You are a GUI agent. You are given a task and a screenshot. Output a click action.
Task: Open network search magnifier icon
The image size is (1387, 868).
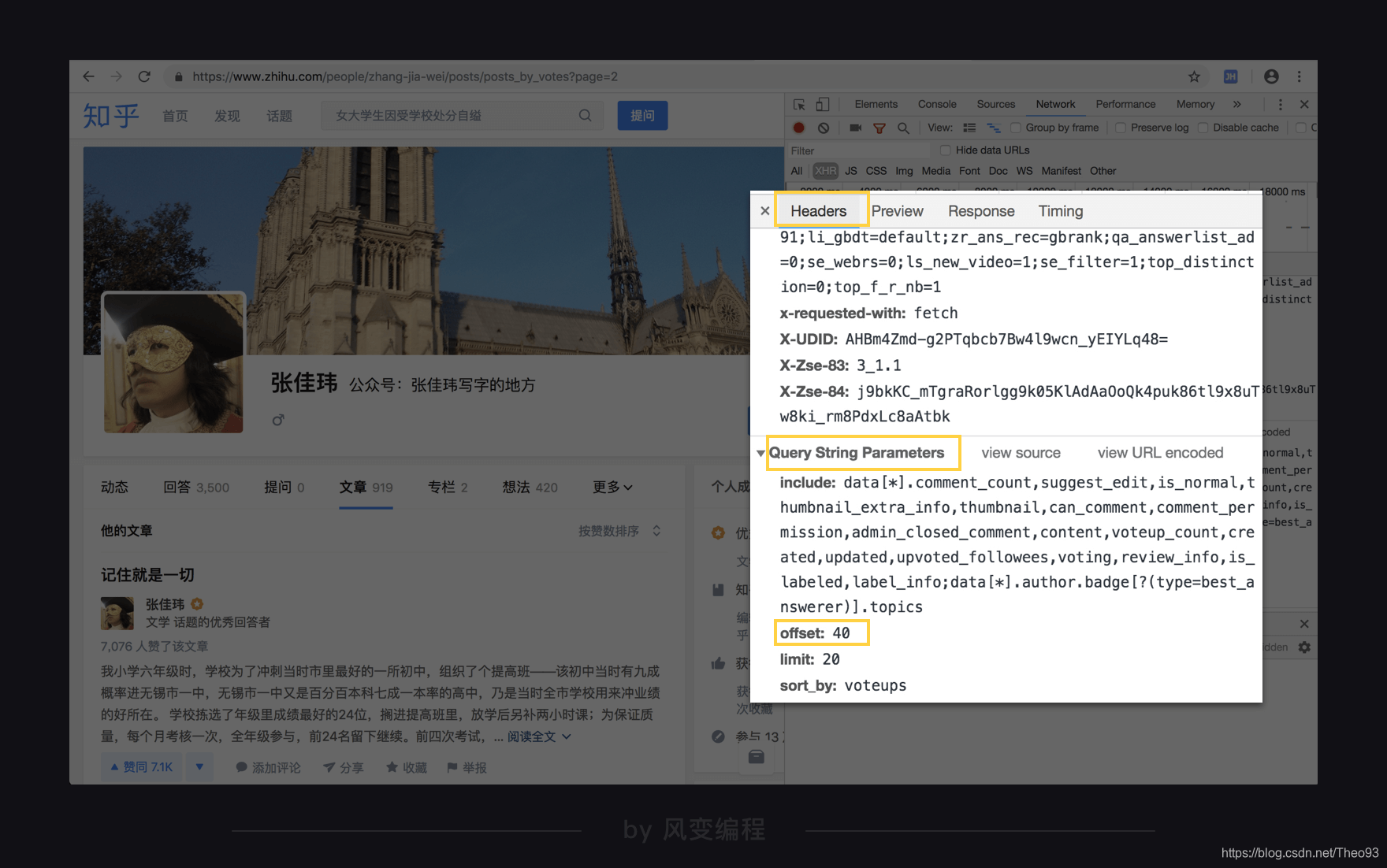[903, 128]
